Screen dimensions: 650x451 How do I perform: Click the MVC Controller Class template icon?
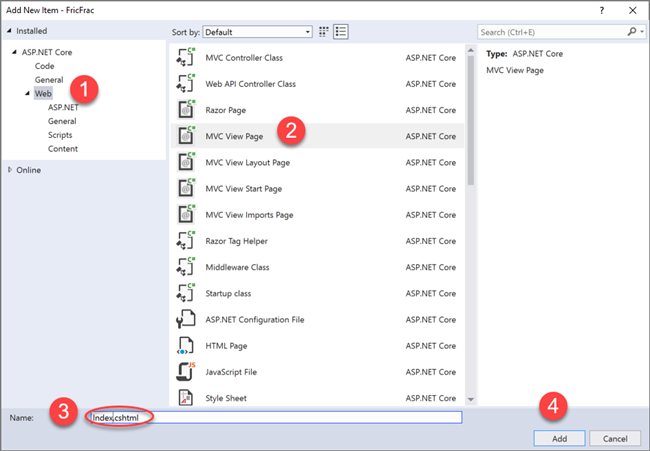(185, 57)
